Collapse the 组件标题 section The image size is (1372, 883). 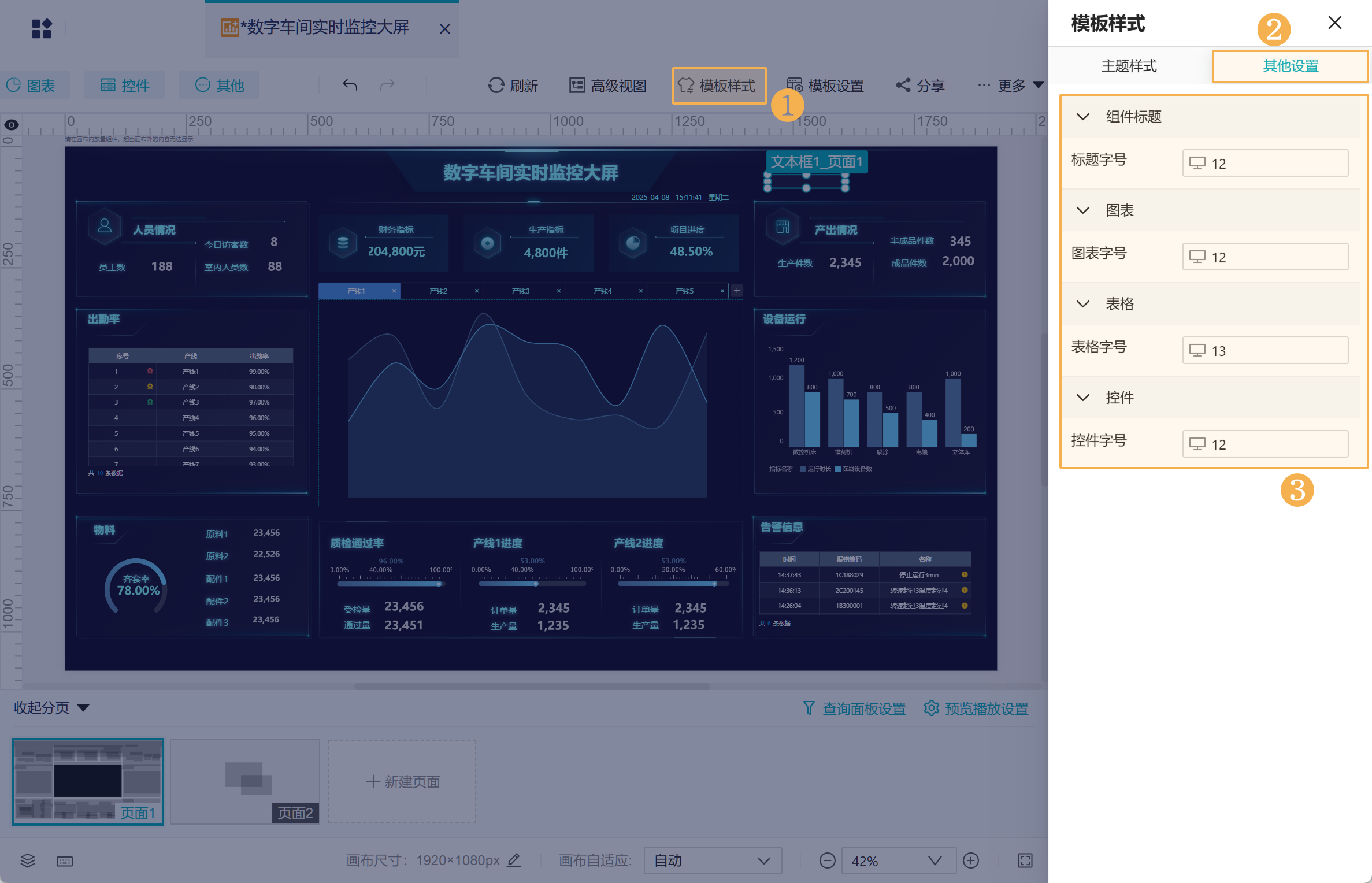click(x=1083, y=117)
